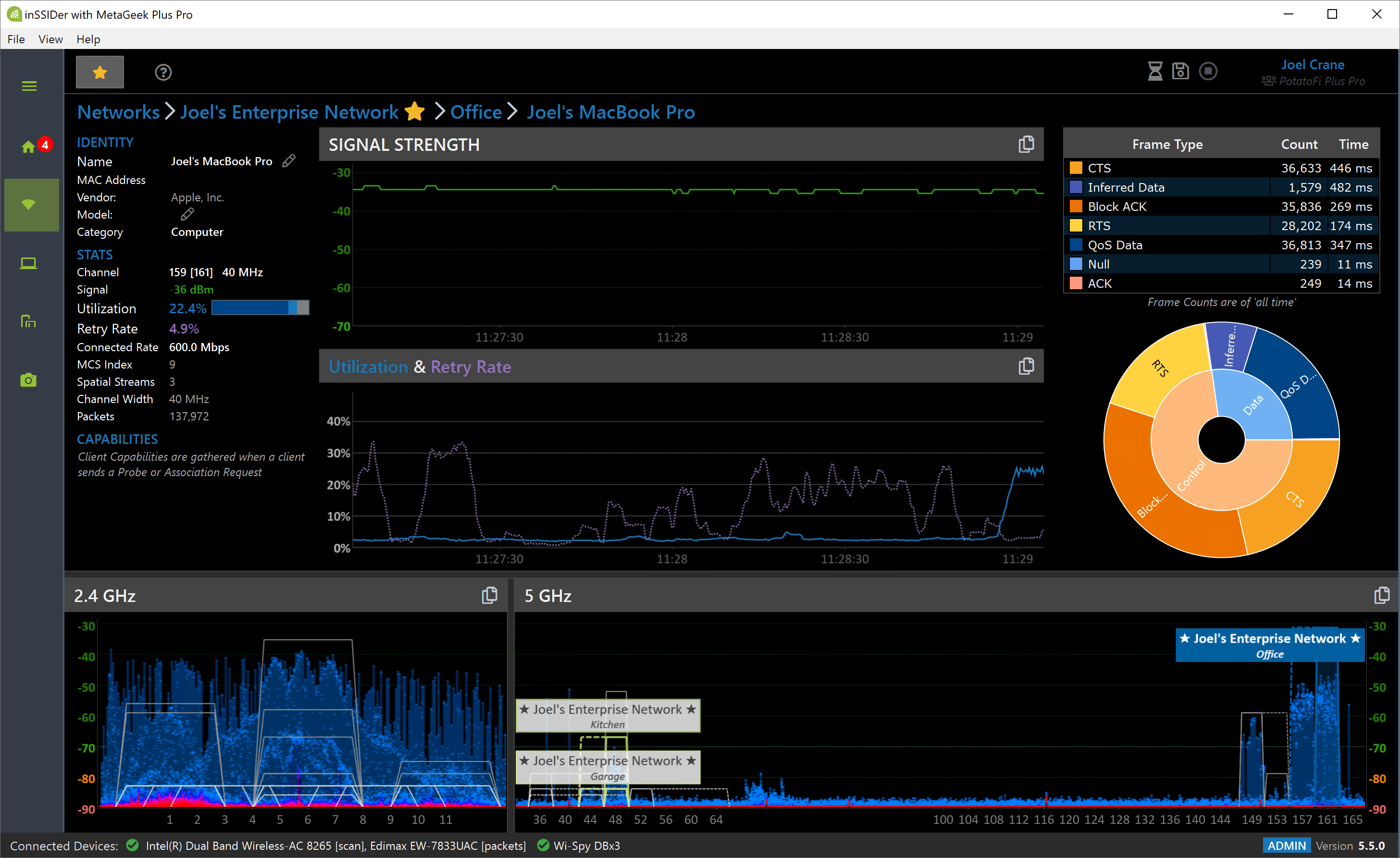Open the laptop clients sidebar icon
Image resolution: width=1400 pixels, height=858 pixels.
(28, 263)
